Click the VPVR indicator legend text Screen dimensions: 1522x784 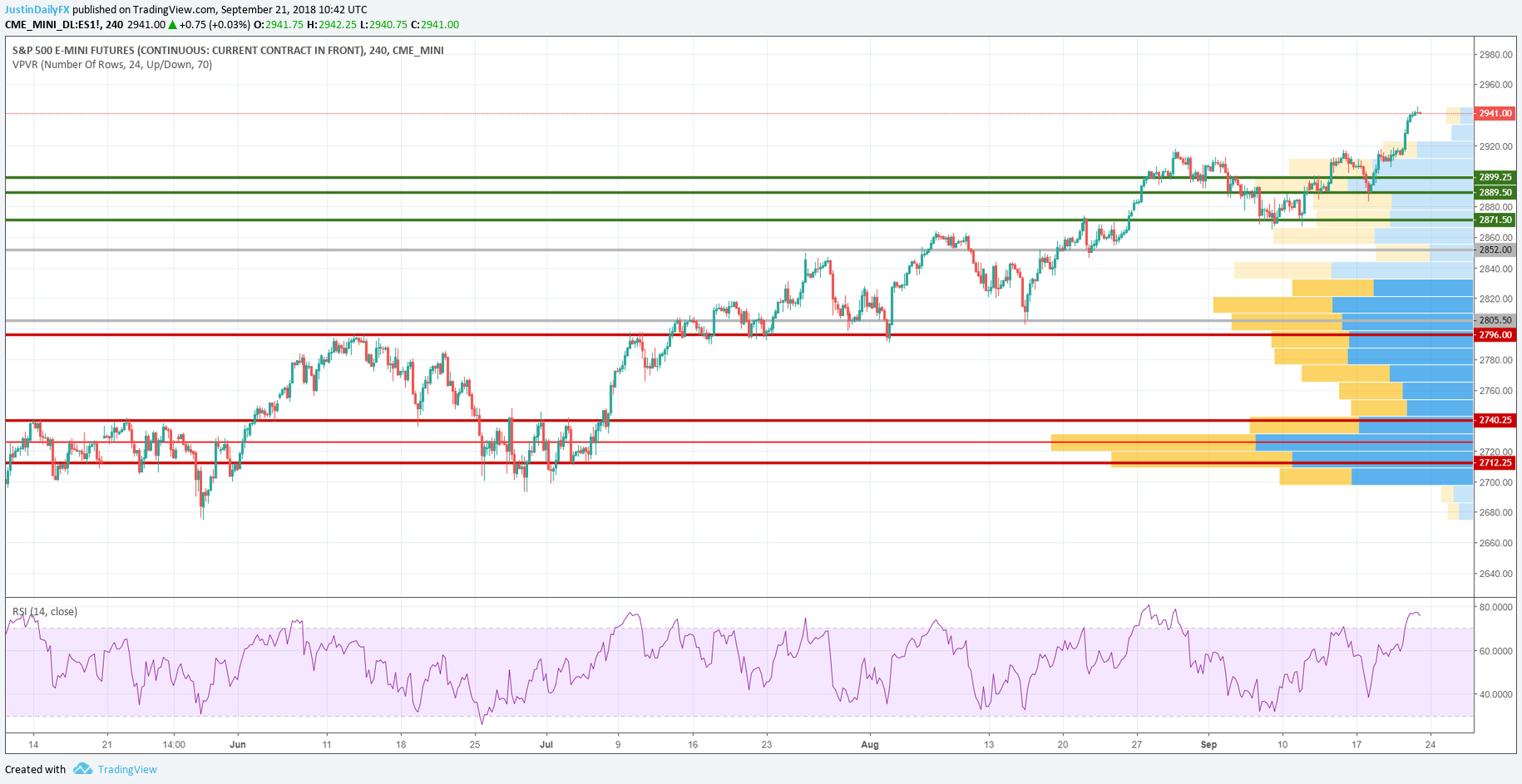pyautogui.click(x=112, y=65)
